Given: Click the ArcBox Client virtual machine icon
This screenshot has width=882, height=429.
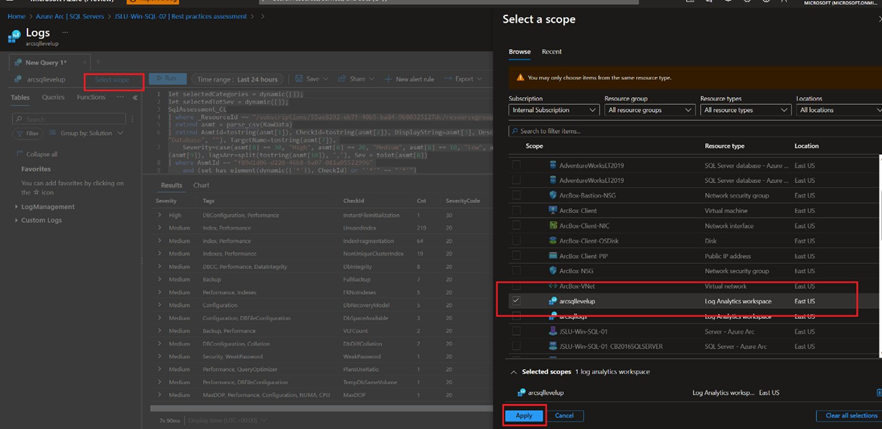Looking at the screenshot, I should [552, 210].
